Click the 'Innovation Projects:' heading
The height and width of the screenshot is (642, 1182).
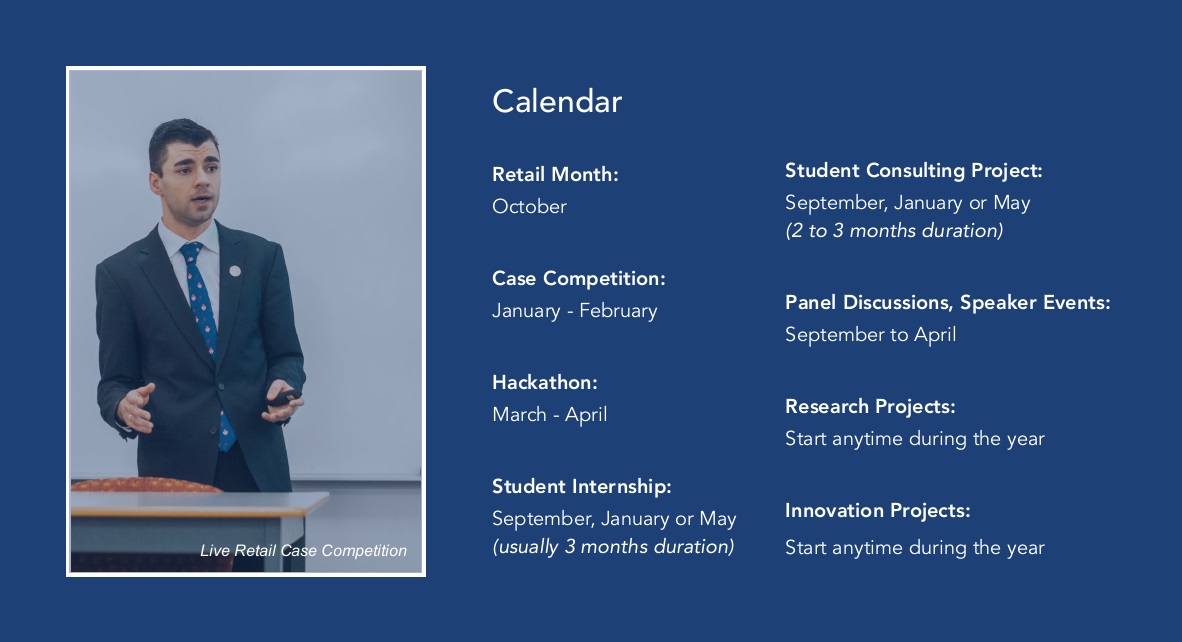coord(877,510)
